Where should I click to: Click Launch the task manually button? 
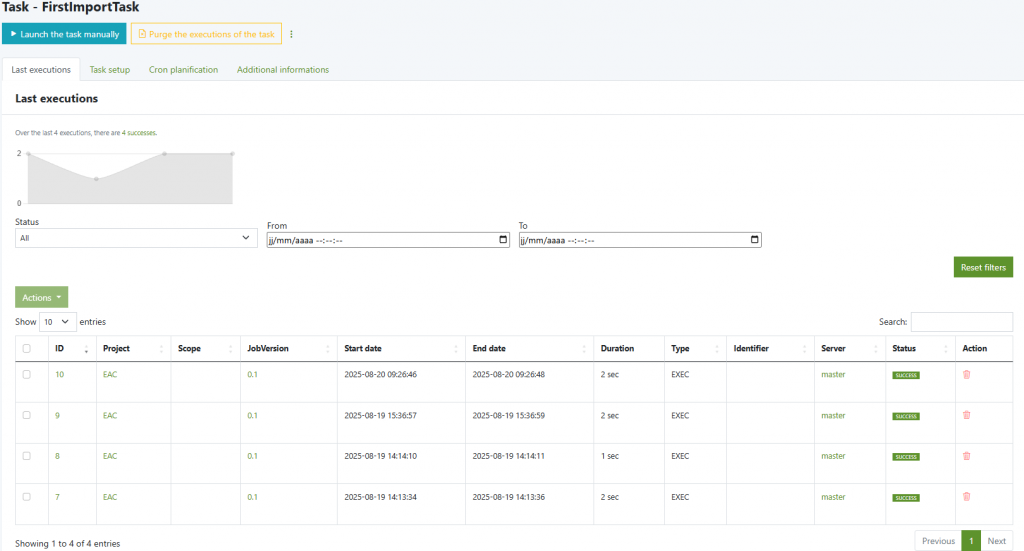pos(64,34)
